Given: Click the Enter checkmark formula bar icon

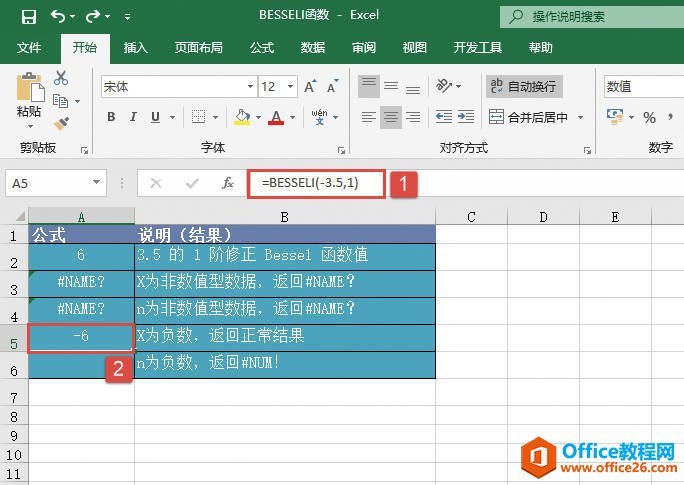Looking at the screenshot, I should click(x=192, y=183).
